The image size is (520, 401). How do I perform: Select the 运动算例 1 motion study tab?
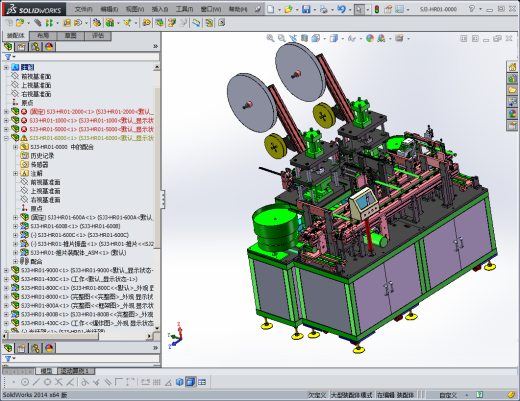pyautogui.click(x=75, y=371)
